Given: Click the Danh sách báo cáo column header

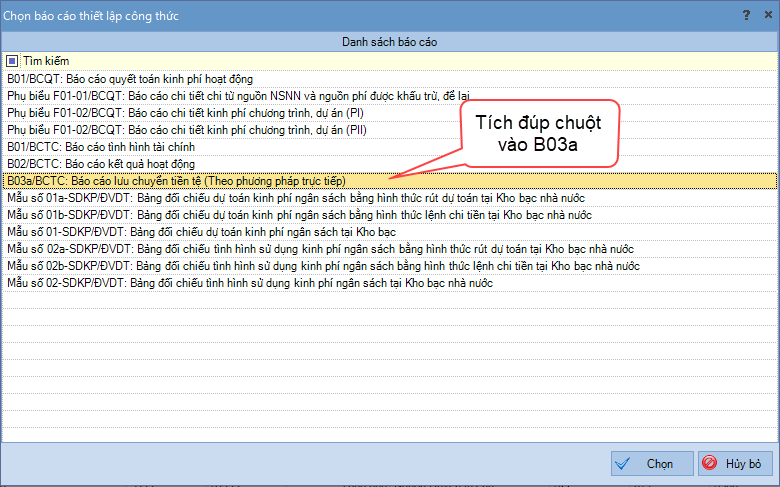Looking at the screenshot, I should coord(390,42).
